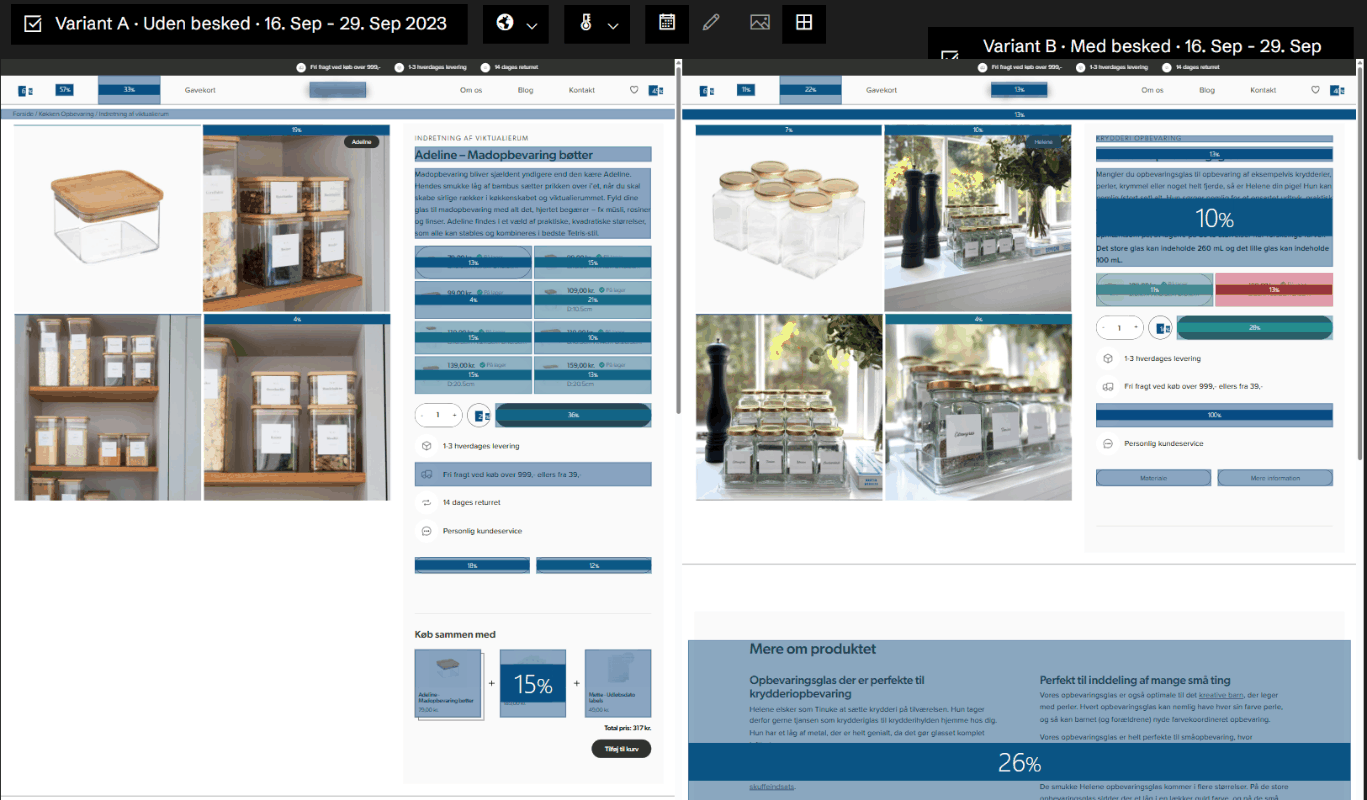Click the single bamboo-lid container image

pyautogui.click(x=108, y=218)
